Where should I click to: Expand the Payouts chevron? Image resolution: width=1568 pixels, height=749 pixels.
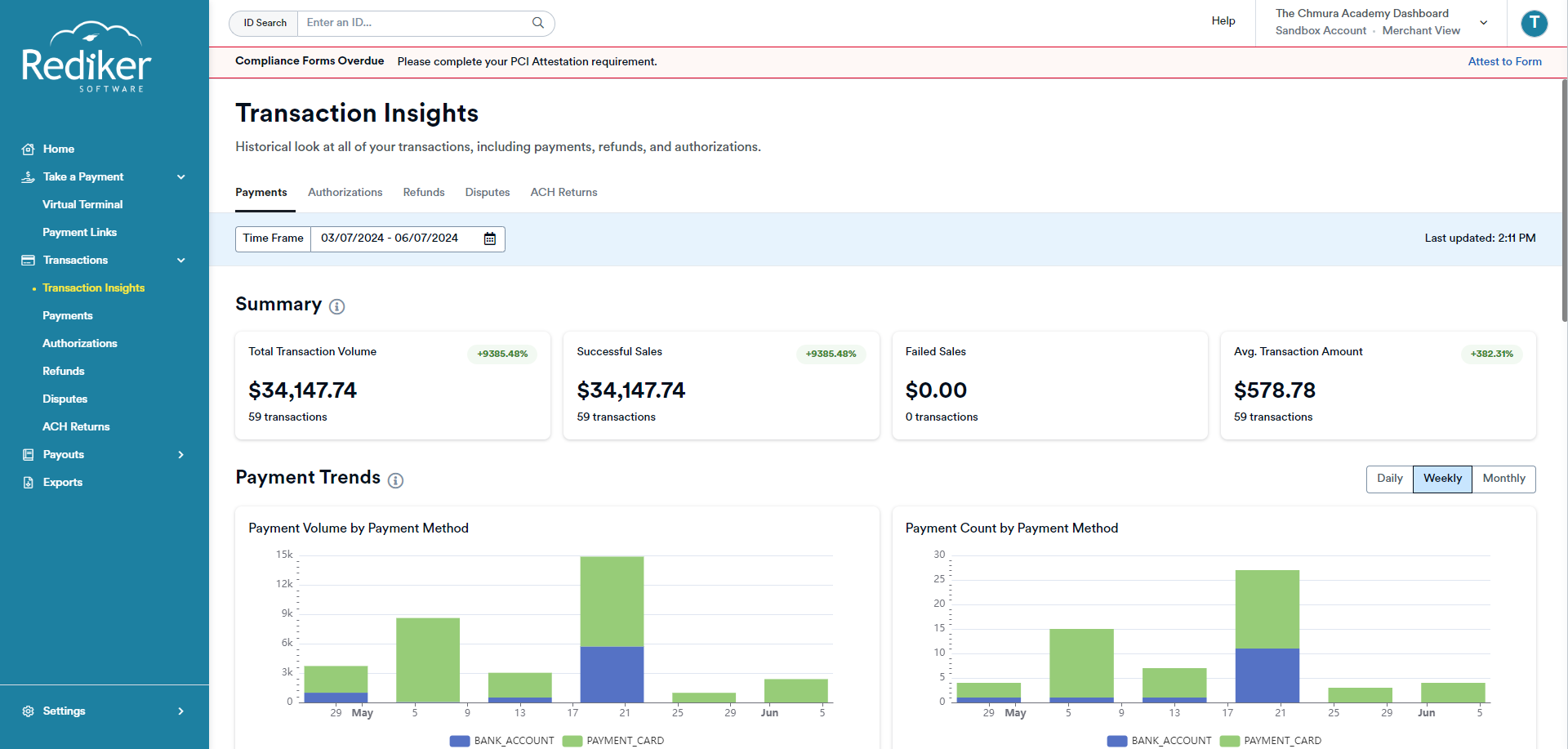coord(181,455)
